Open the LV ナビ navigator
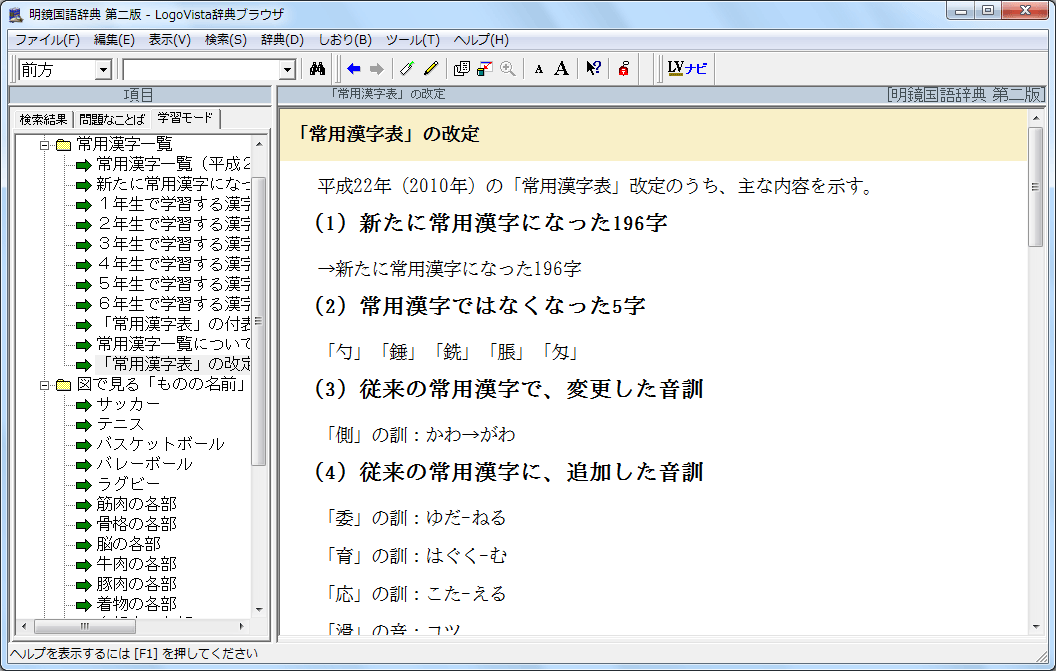Viewport: 1056px width, 671px height. point(687,69)
